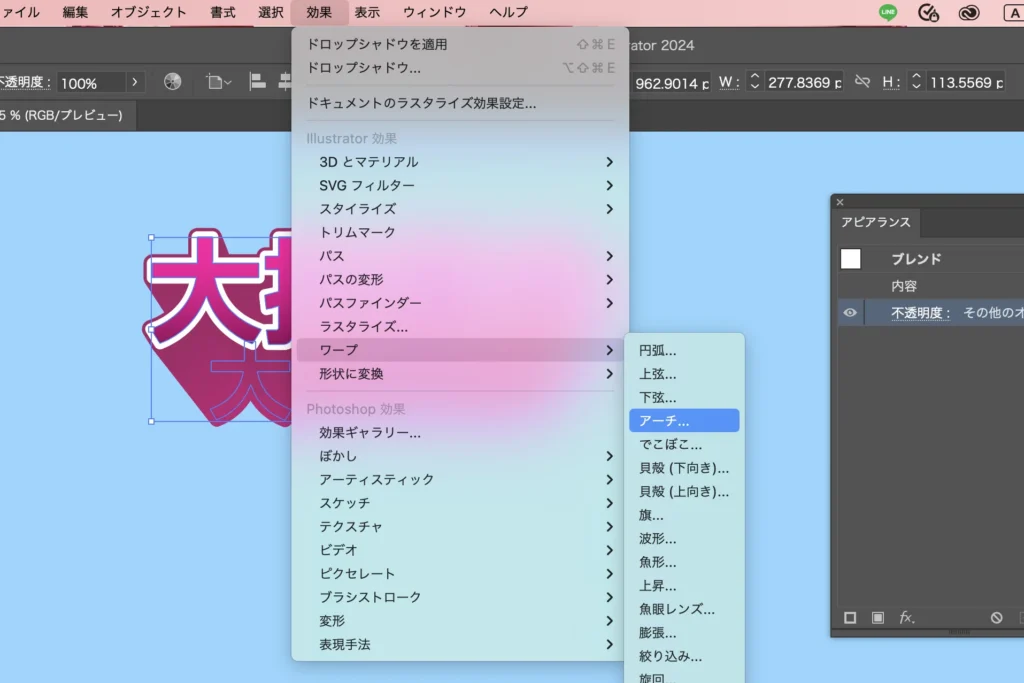Open the Creative Cloud menu bar icon

[x=968, y=13]
